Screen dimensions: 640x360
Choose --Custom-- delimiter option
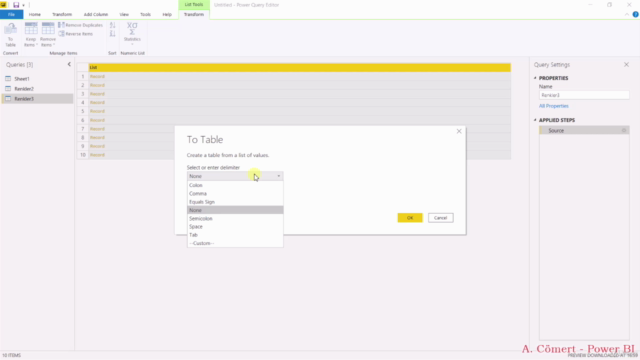coord(235,243)
